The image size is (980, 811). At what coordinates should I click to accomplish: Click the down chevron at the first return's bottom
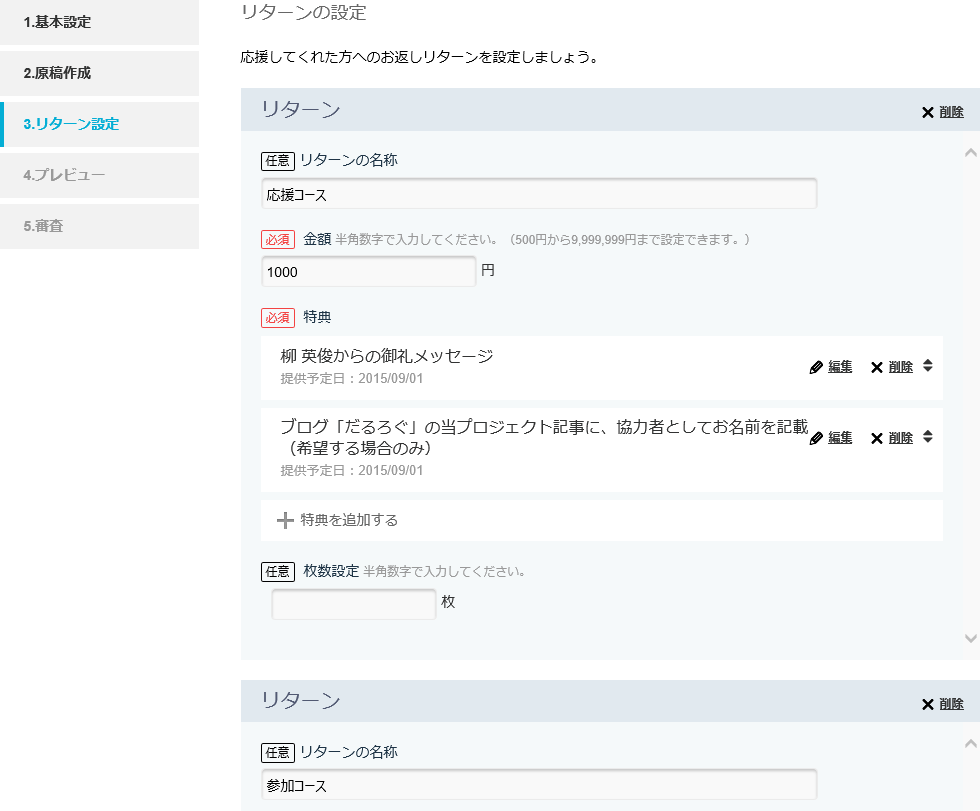pos(969,638)
